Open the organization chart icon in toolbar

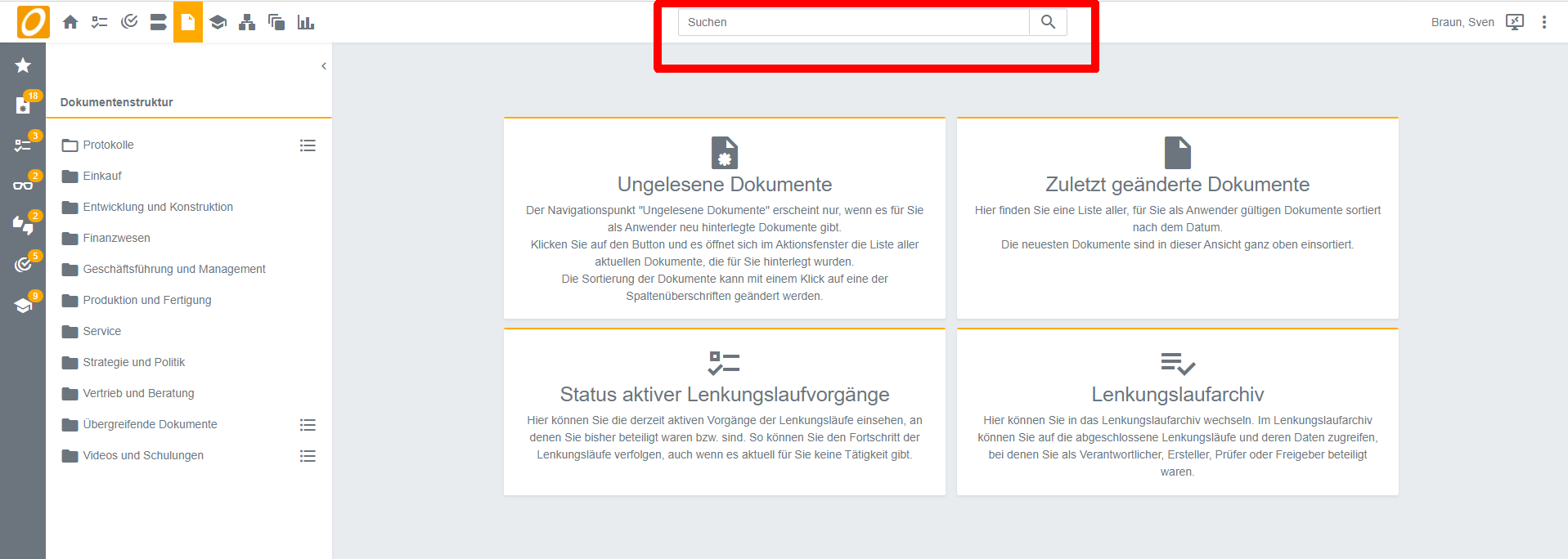pos(247,22)
